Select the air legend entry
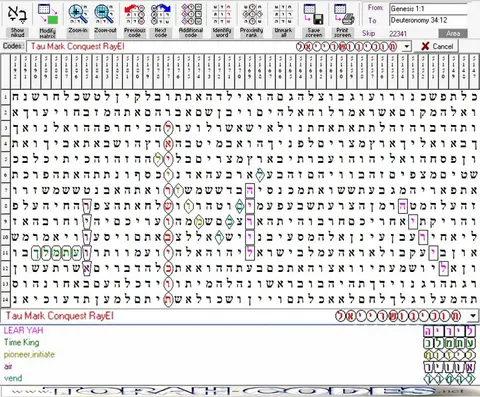 click(8, 366)
